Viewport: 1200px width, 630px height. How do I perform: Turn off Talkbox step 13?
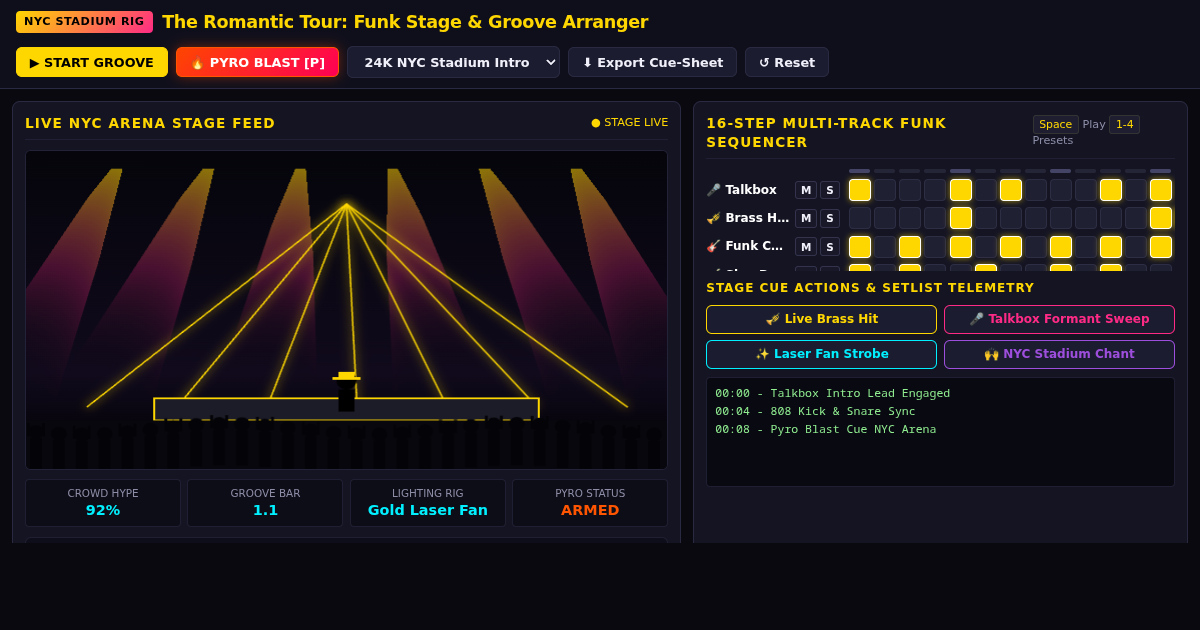click(1161, 190)
